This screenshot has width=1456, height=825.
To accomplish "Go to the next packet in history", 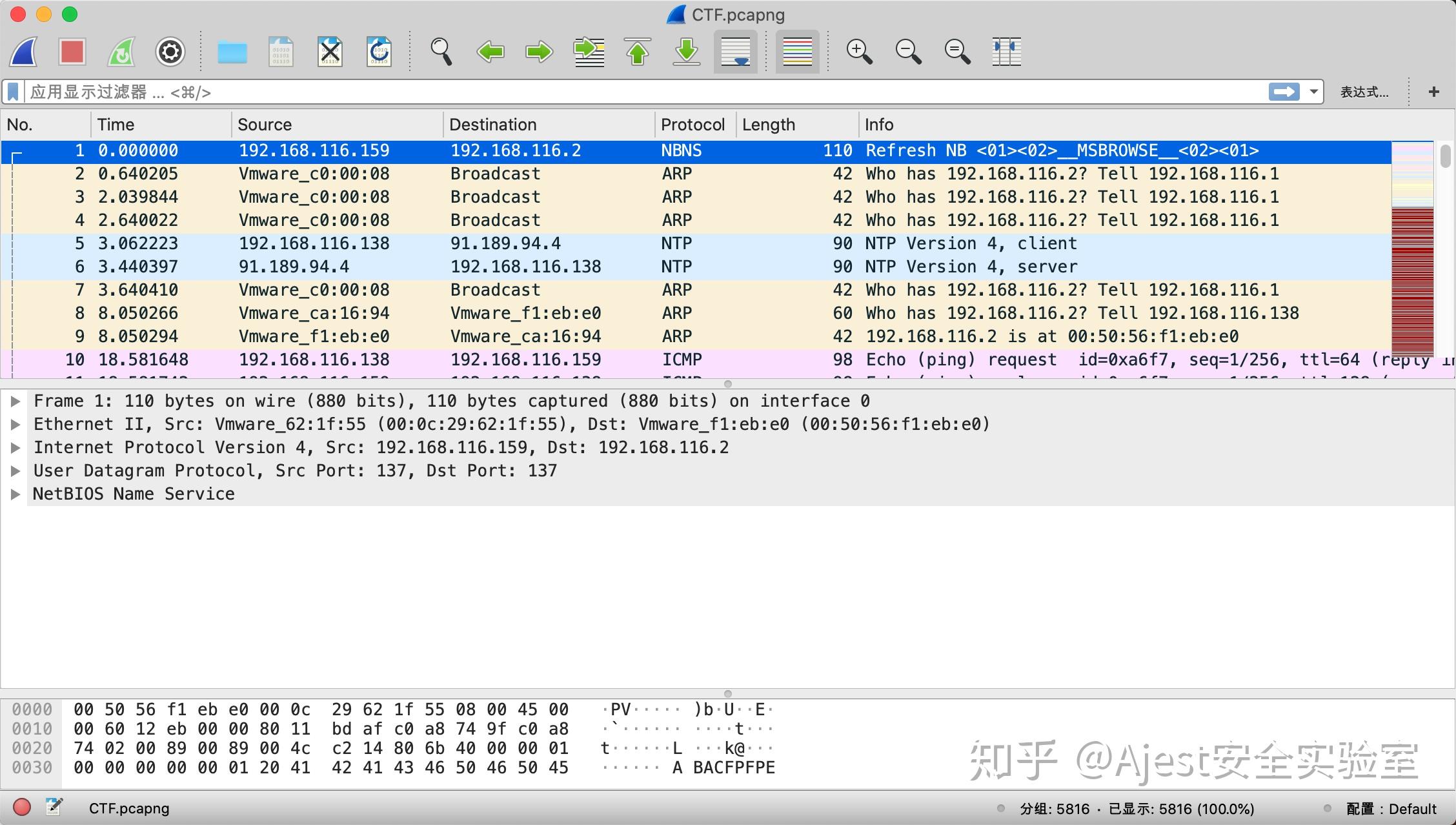I will (540, 52).
